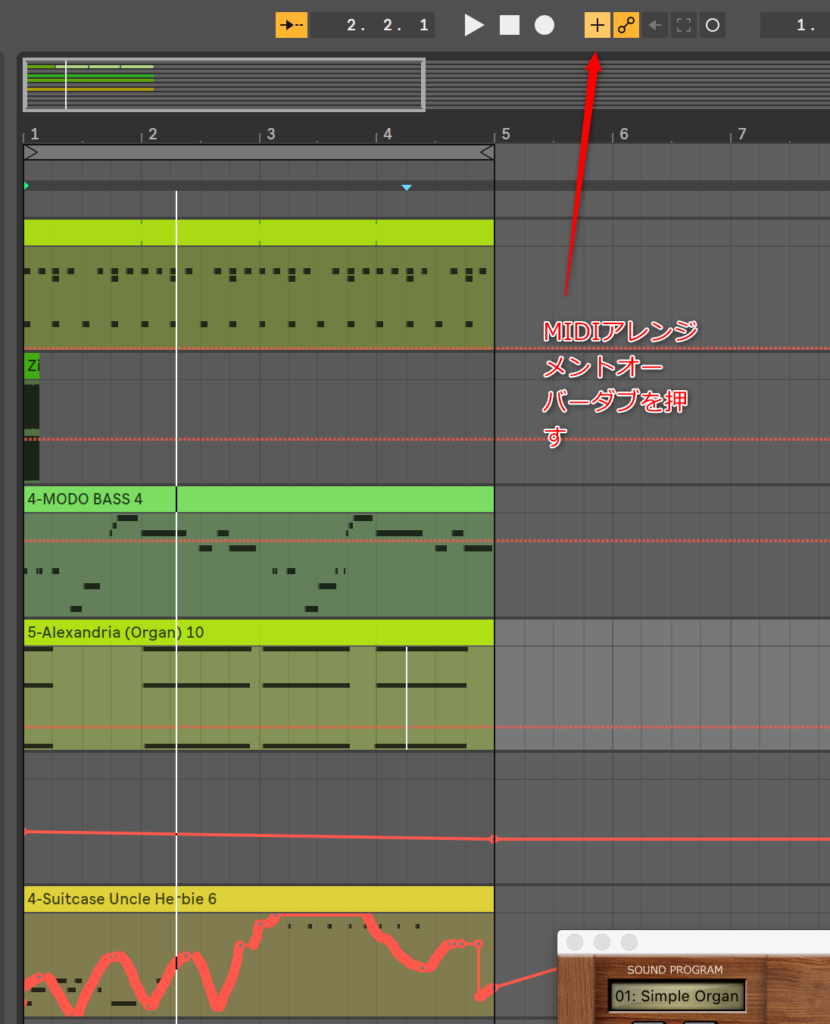The height and width of the screenshot is (1024, 830).
Task: Click the Session Record circle icon
Action: (x=712, y=25)
